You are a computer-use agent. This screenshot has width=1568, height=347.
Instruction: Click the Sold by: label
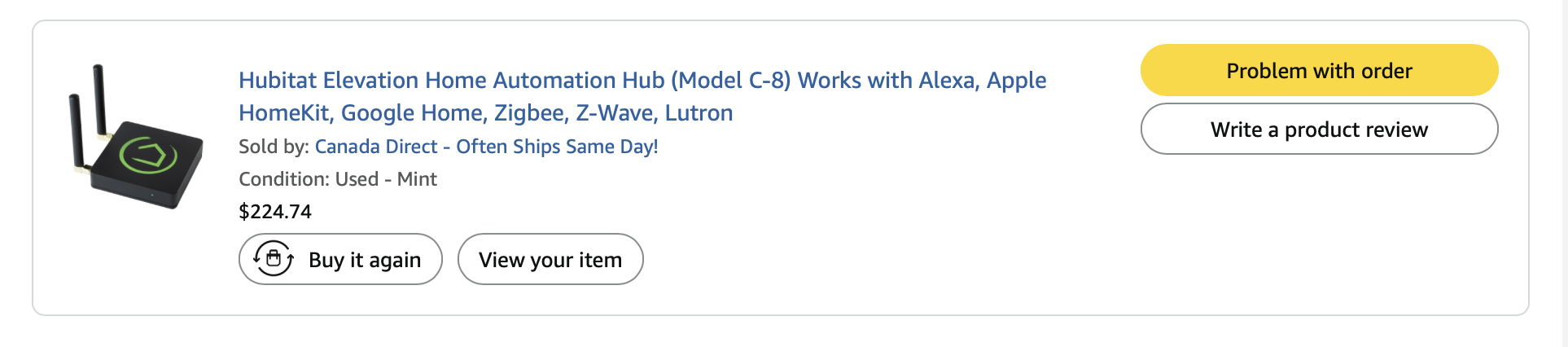(274, 147)
